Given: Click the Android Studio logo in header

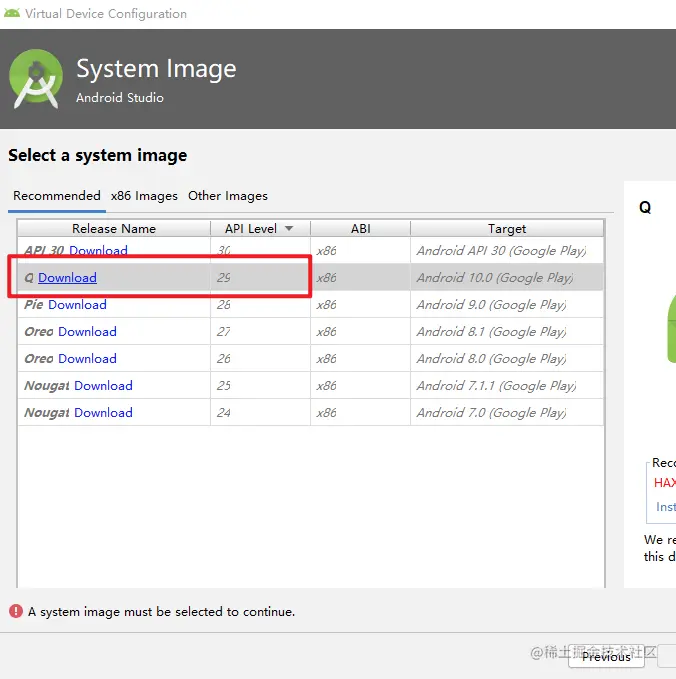Looking at the screenshot, I should [x=36, y=79].
